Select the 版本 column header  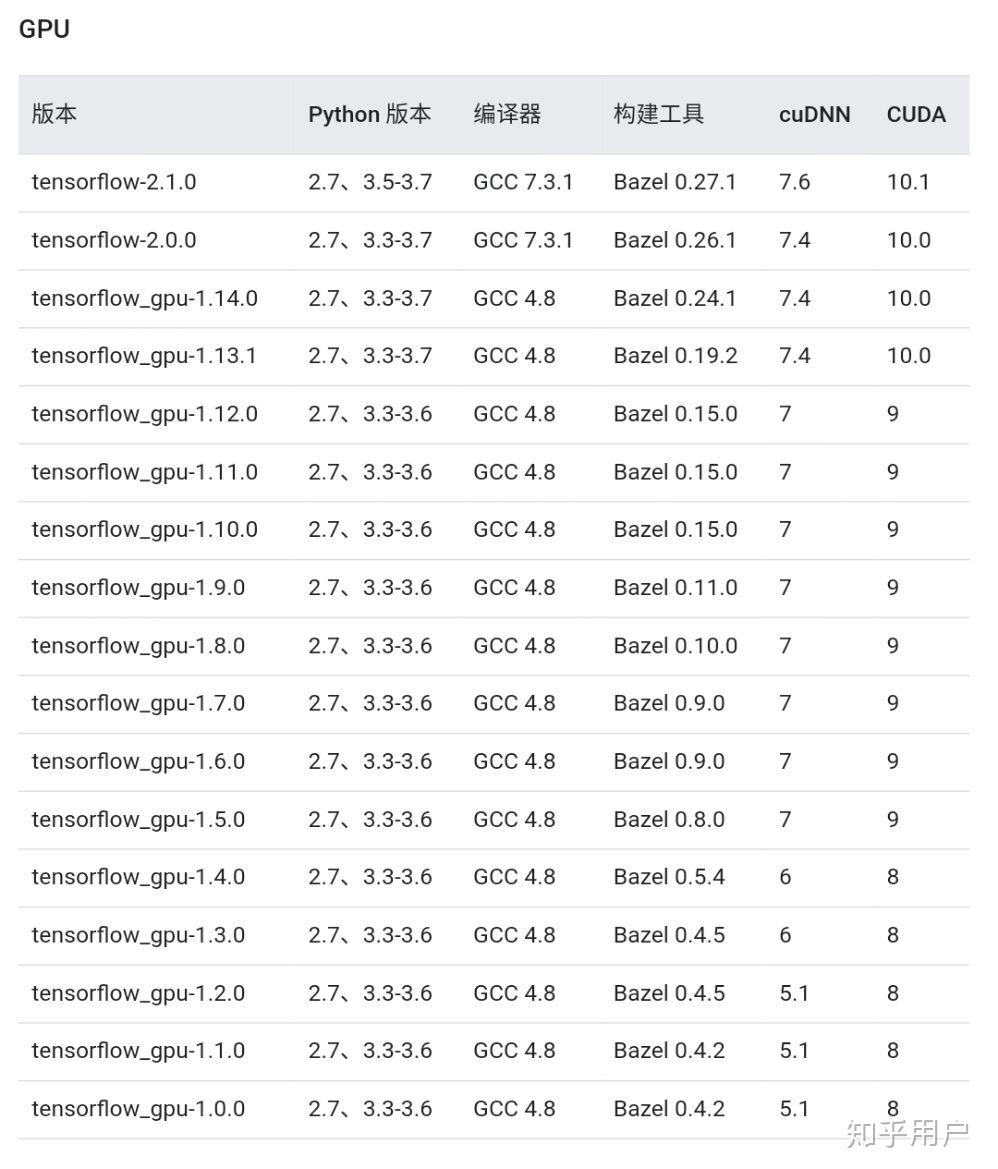point(54,115)
